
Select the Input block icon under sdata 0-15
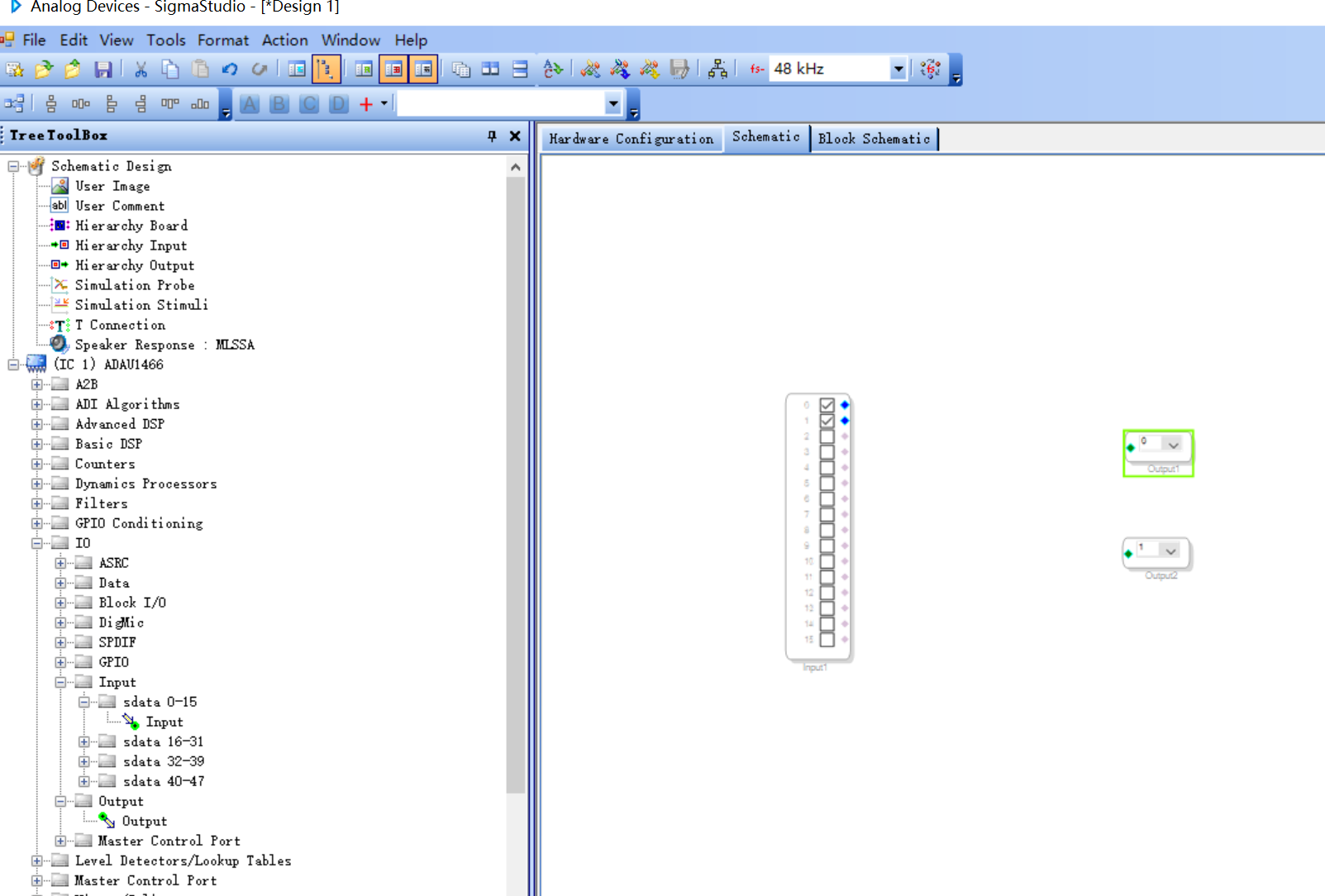[x=131, y=722]
